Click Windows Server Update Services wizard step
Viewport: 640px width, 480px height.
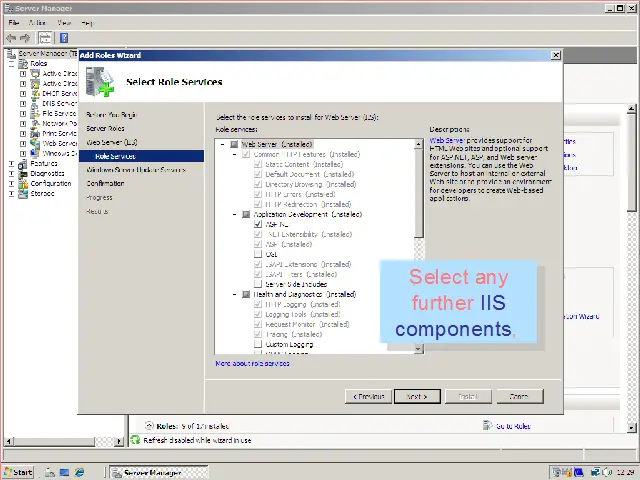tap(136, 170)
